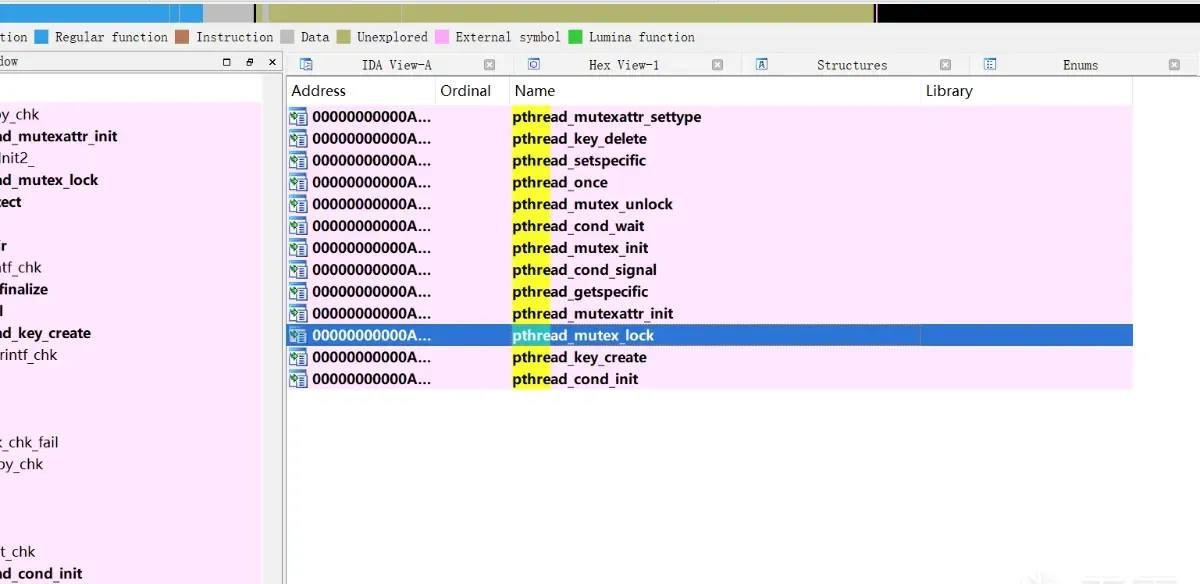Click the Instruction color legend swatch

[x=182, y=37]
